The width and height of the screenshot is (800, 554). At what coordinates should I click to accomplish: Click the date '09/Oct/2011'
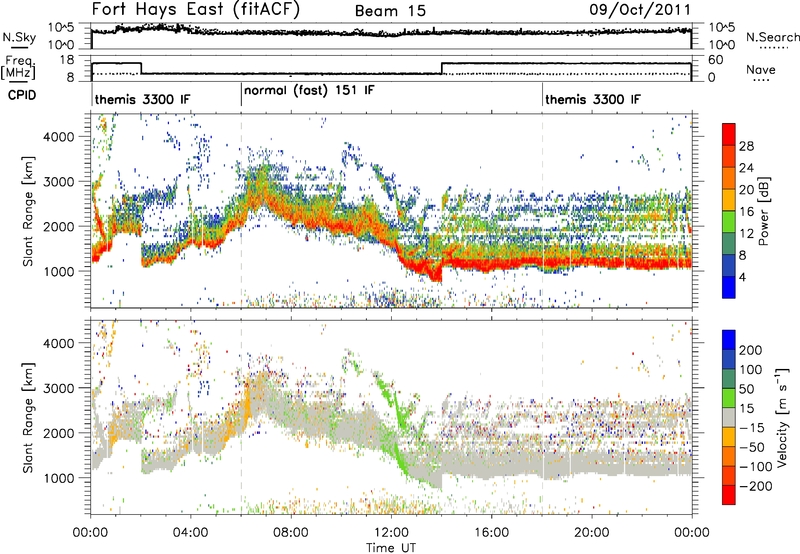640,10
